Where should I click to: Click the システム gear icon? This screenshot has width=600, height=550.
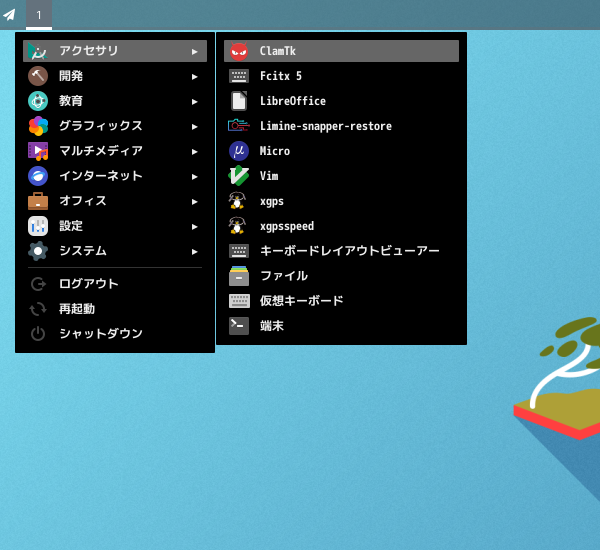[38, 251]
